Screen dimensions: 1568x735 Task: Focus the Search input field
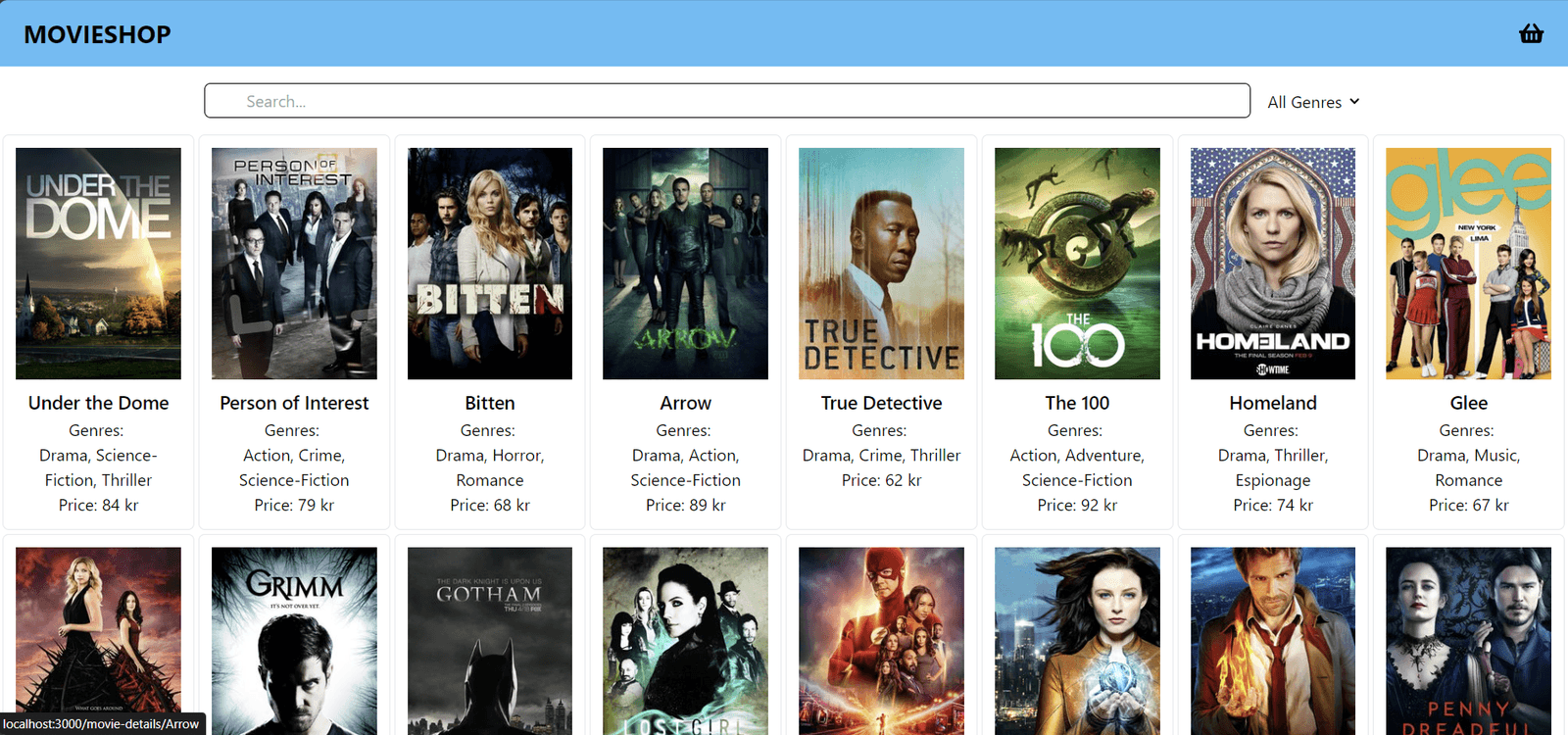click(x=727, y=101)
